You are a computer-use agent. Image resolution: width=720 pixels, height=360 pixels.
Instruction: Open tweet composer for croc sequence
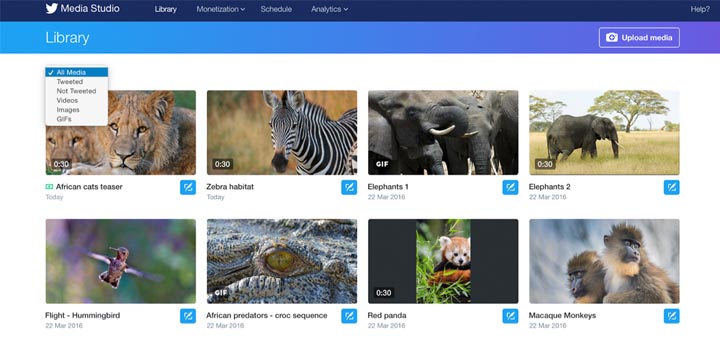(349, 316)
